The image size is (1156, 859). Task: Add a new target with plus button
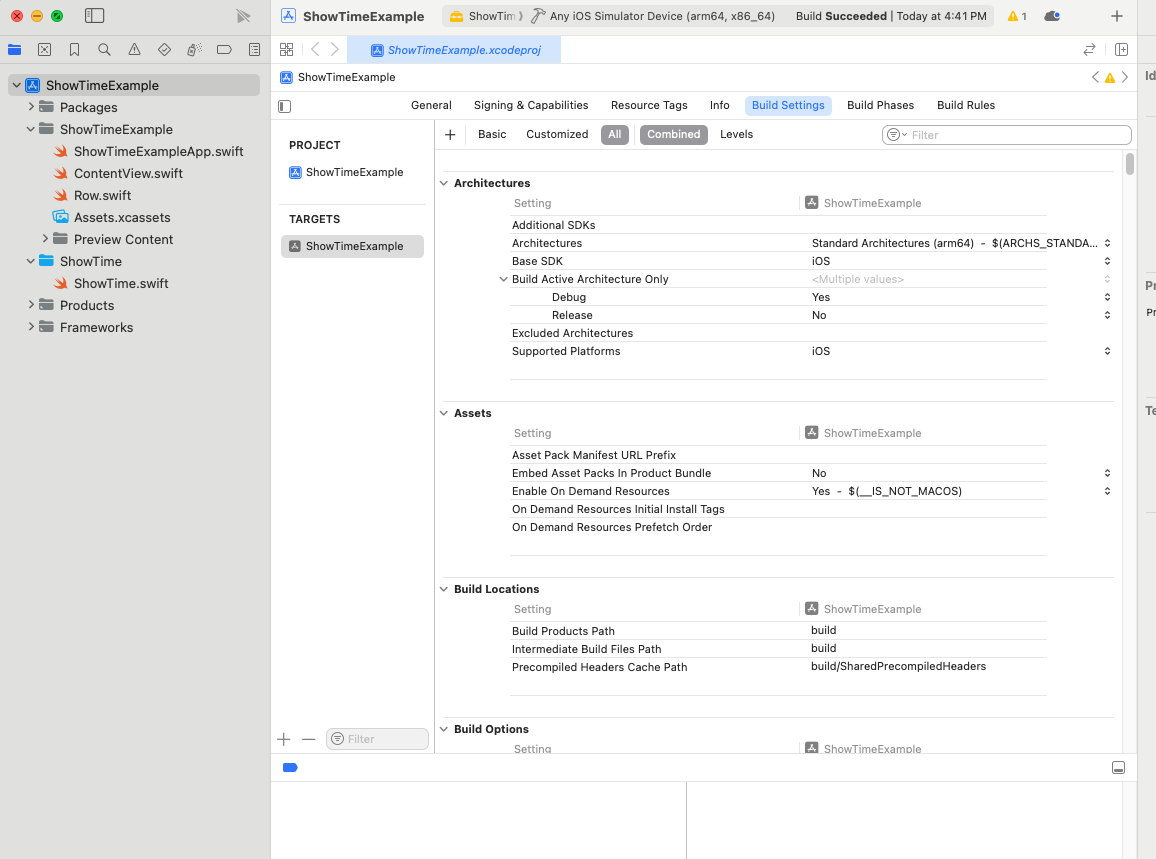coord(284,739)
